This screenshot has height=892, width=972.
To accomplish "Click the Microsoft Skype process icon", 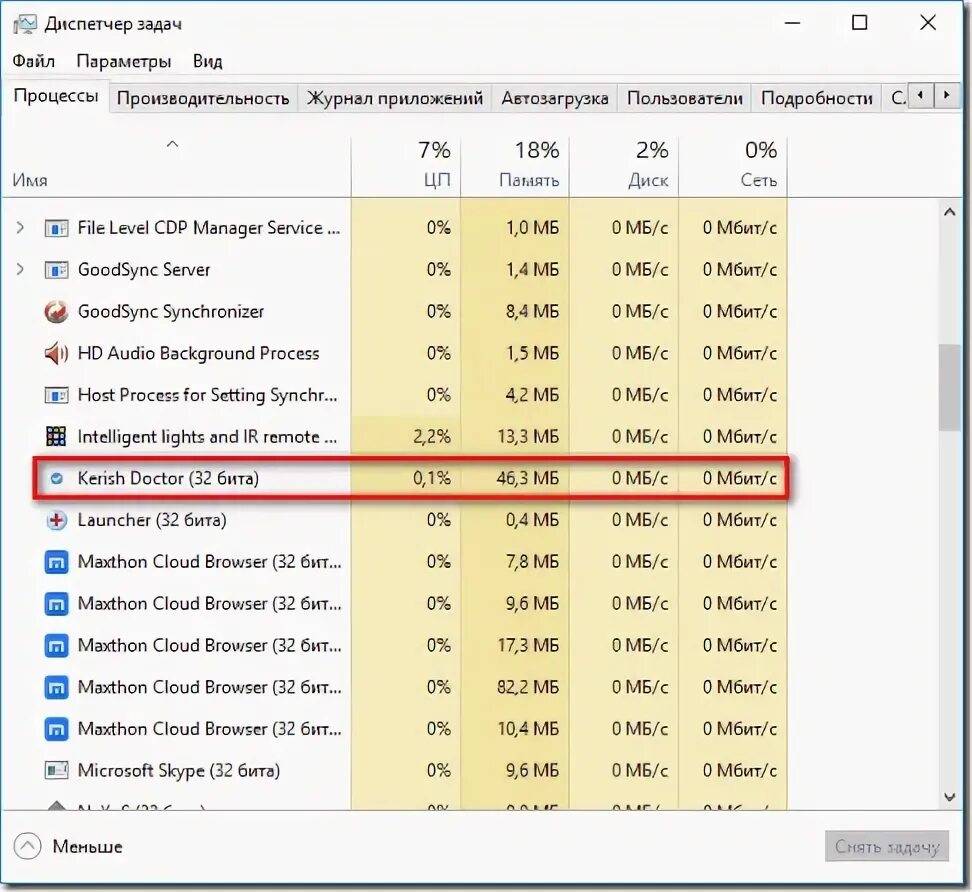I will [56, 771].
